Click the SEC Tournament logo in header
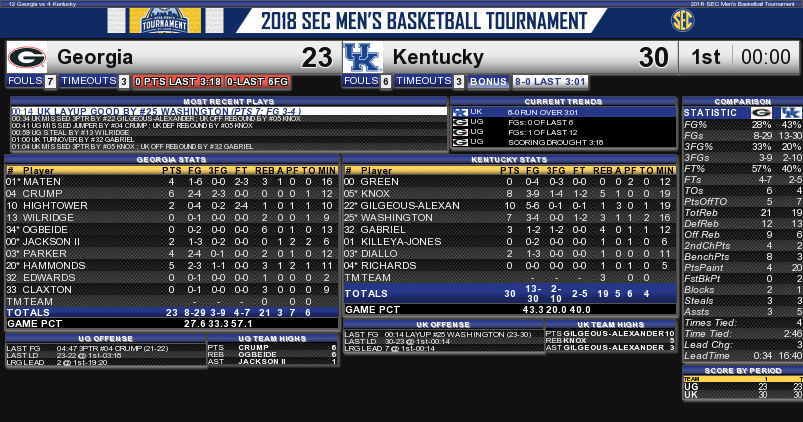Viewport: 803px width, 422px height. [165, 20]
